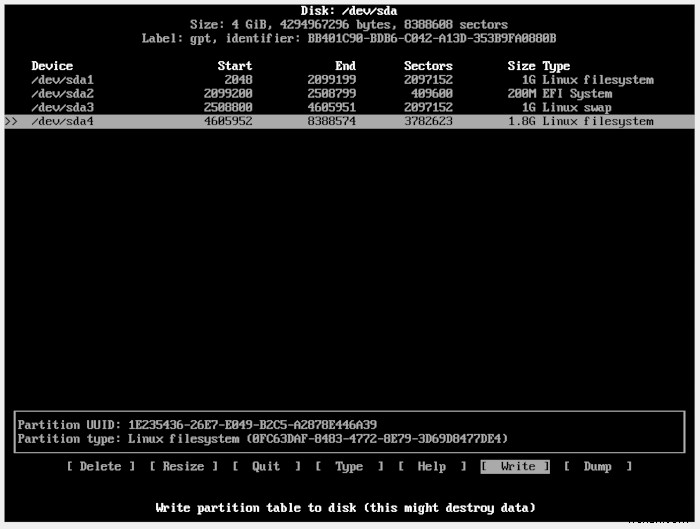Viewport: 700px width, 529px height.
Task: Open the Type option
Action: pyautogui.click(x=349, y=467)
